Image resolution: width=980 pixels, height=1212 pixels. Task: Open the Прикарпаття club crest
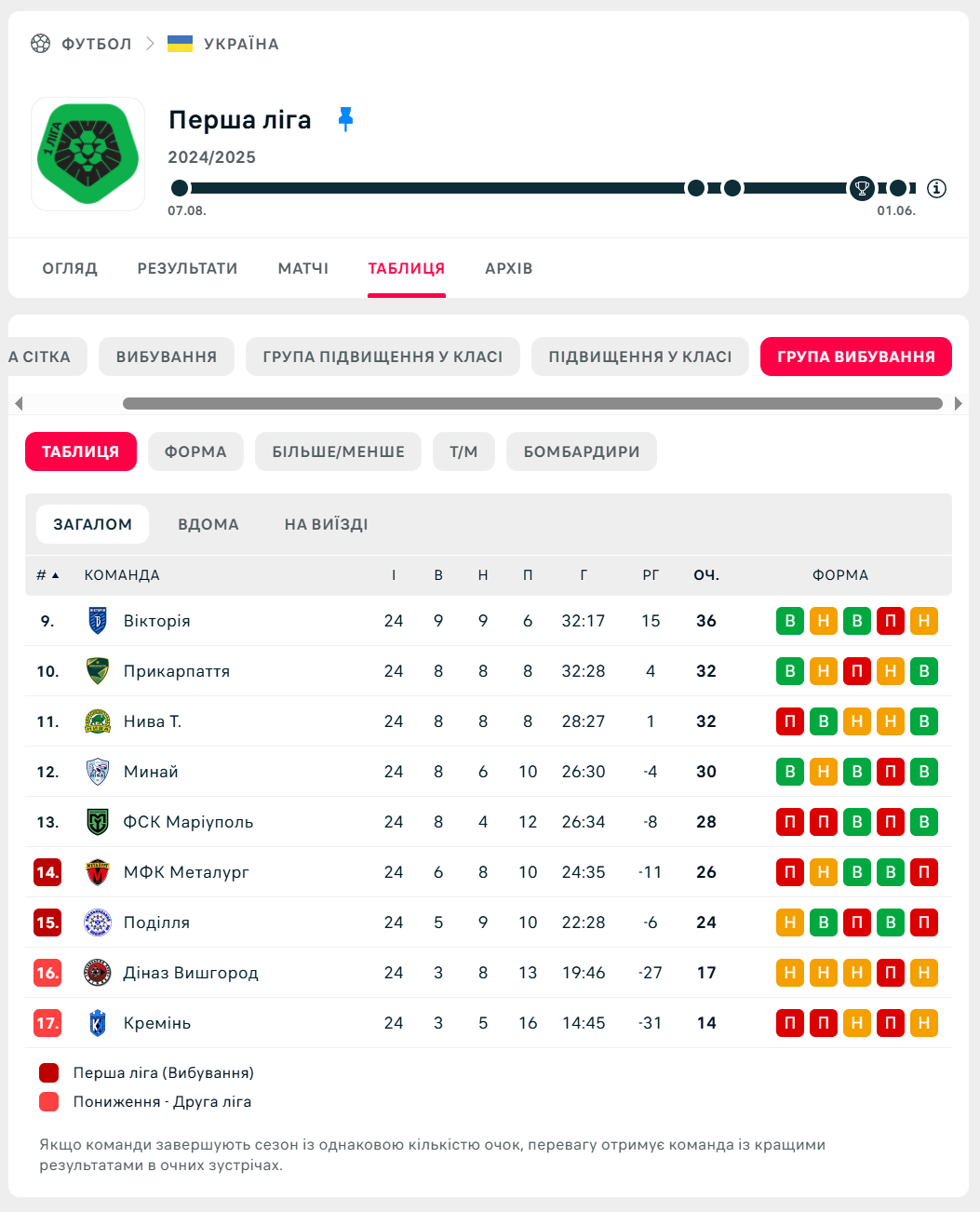[x=98, y=671]
